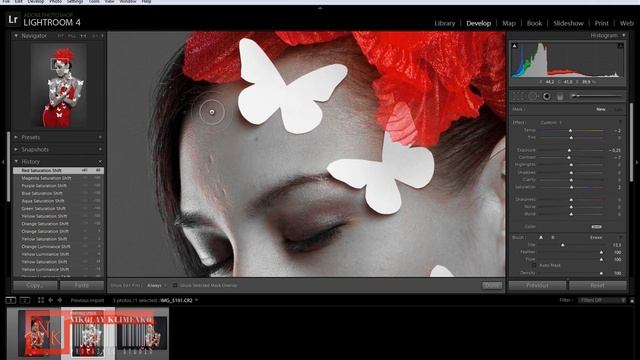640x360 pixels.
Task: Toggle histogram highlight clipping triangle
Action: tap(620, 46)
